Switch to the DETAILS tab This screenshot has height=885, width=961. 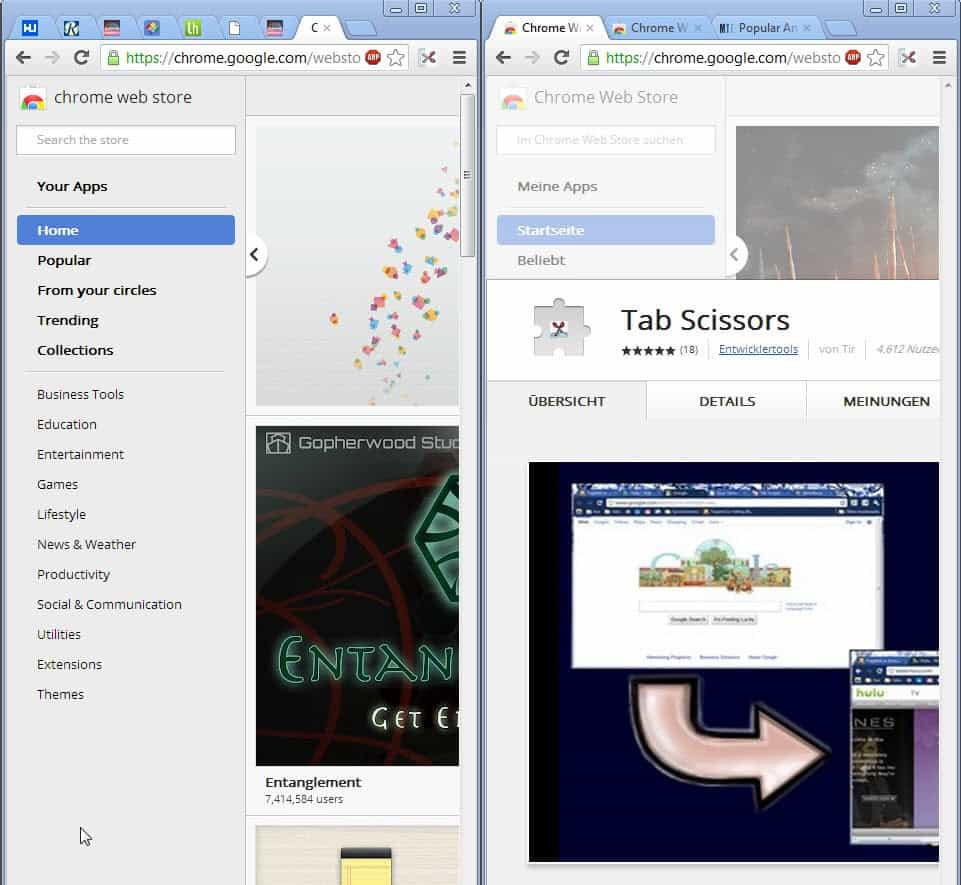pos(727,401)
